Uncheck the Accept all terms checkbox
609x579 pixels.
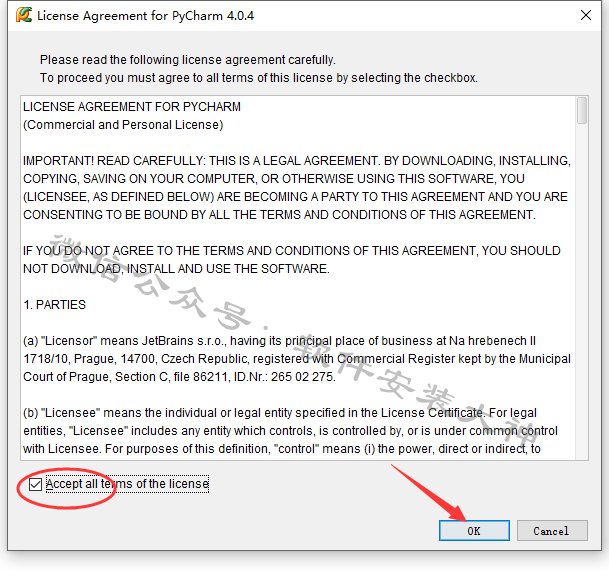[x=35, y=484]
